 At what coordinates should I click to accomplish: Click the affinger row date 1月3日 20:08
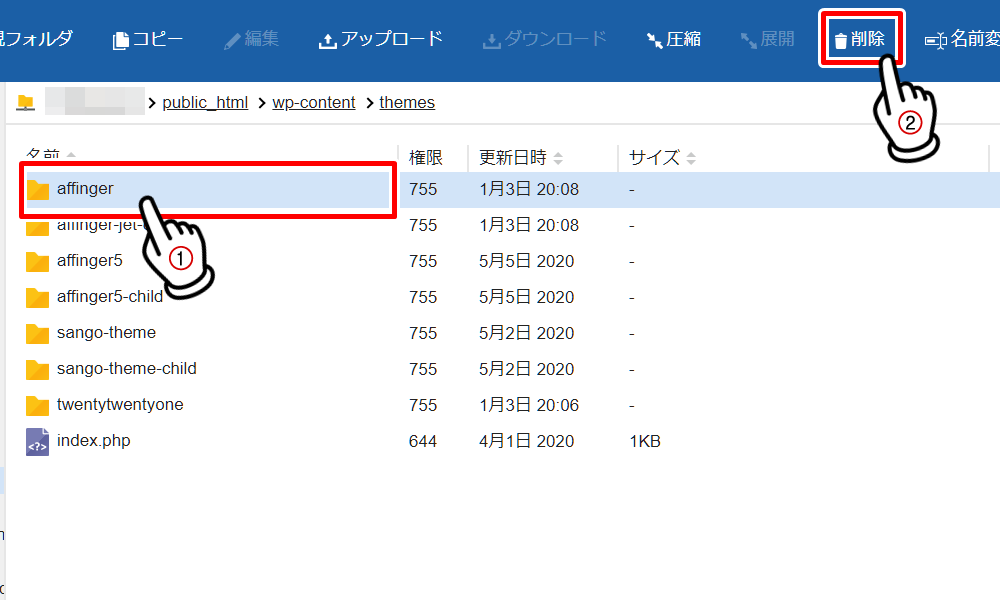529,189
